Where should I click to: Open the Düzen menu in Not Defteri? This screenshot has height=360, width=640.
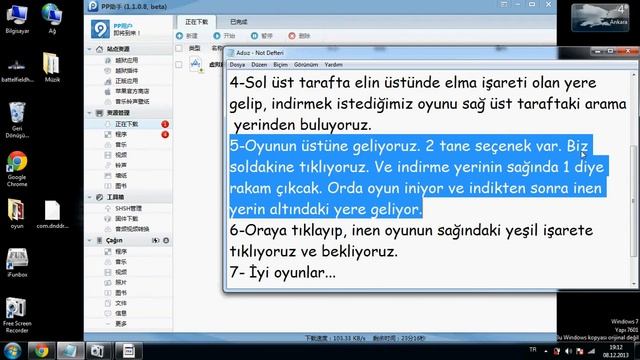[259, 65]
